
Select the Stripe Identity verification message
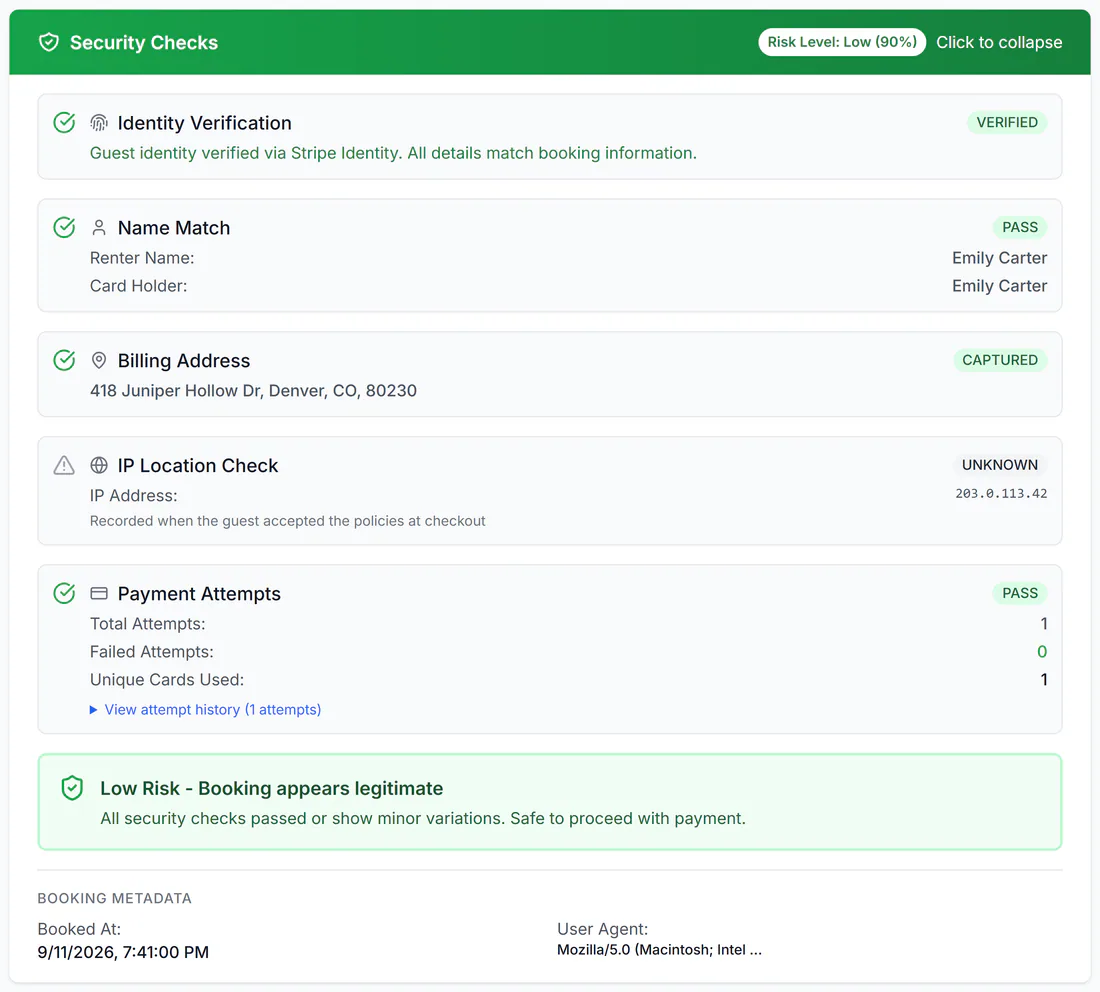tap(393, 153)
